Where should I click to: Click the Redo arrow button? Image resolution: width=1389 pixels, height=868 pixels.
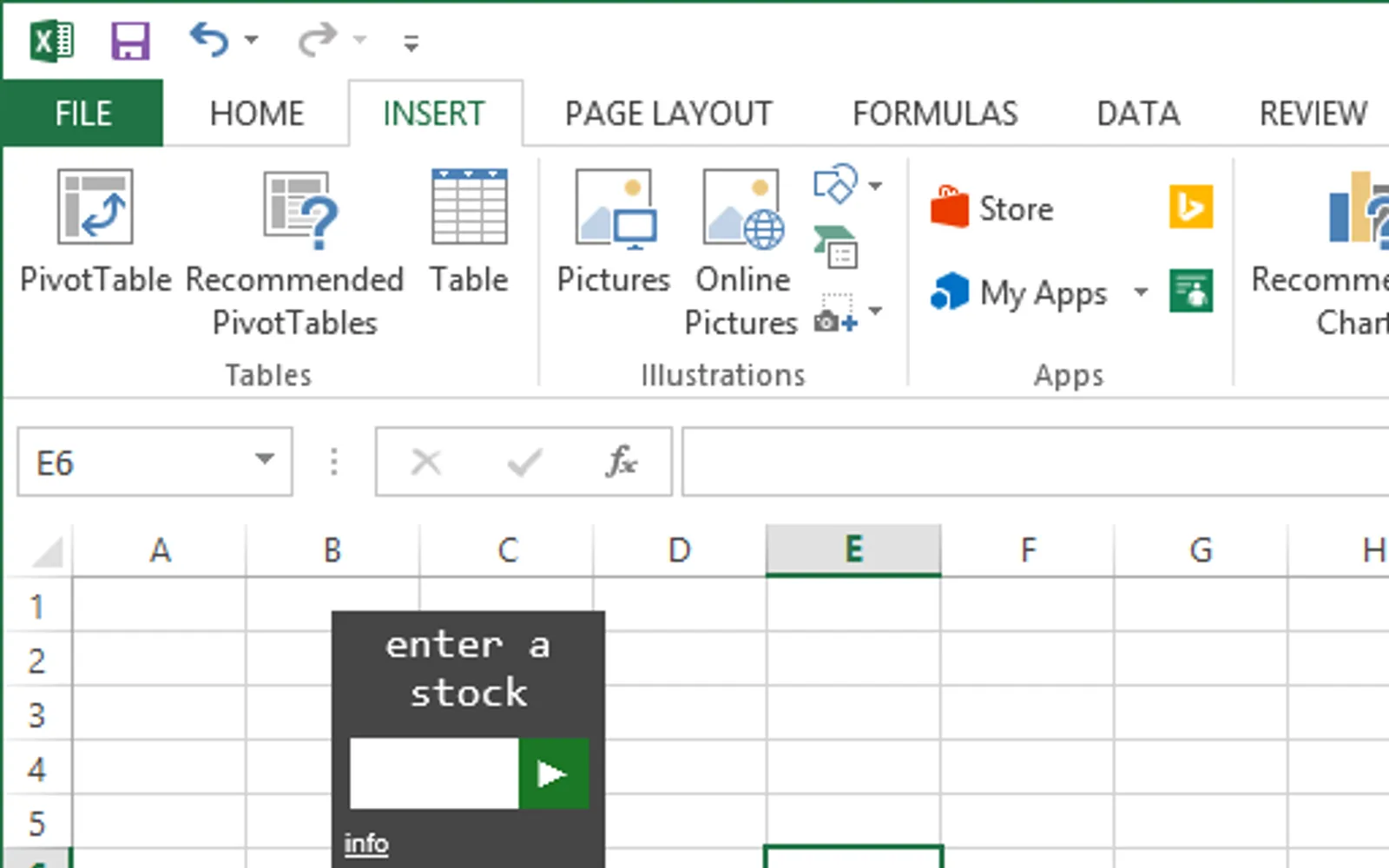coord(317,40)
